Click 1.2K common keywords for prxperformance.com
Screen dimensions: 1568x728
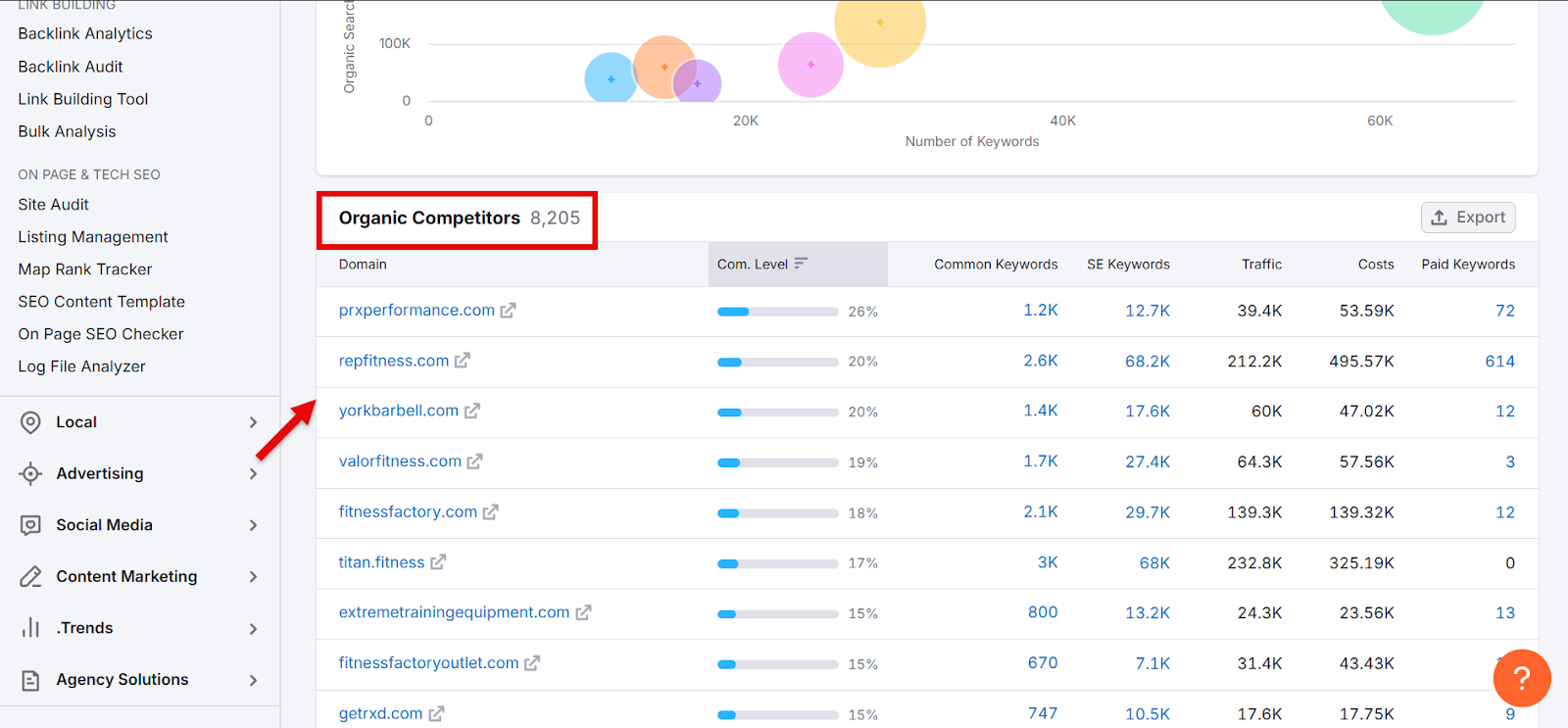pos(1041,311)
